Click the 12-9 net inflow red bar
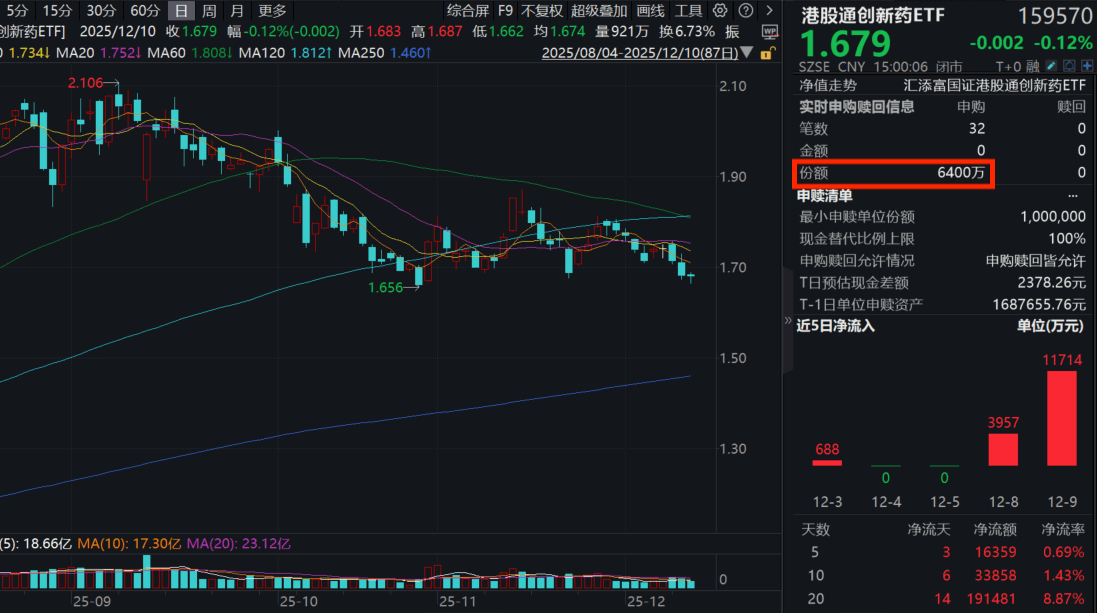Viewport: 1097px width, 613px height. pyautogui.click(x=1061, y=418)
